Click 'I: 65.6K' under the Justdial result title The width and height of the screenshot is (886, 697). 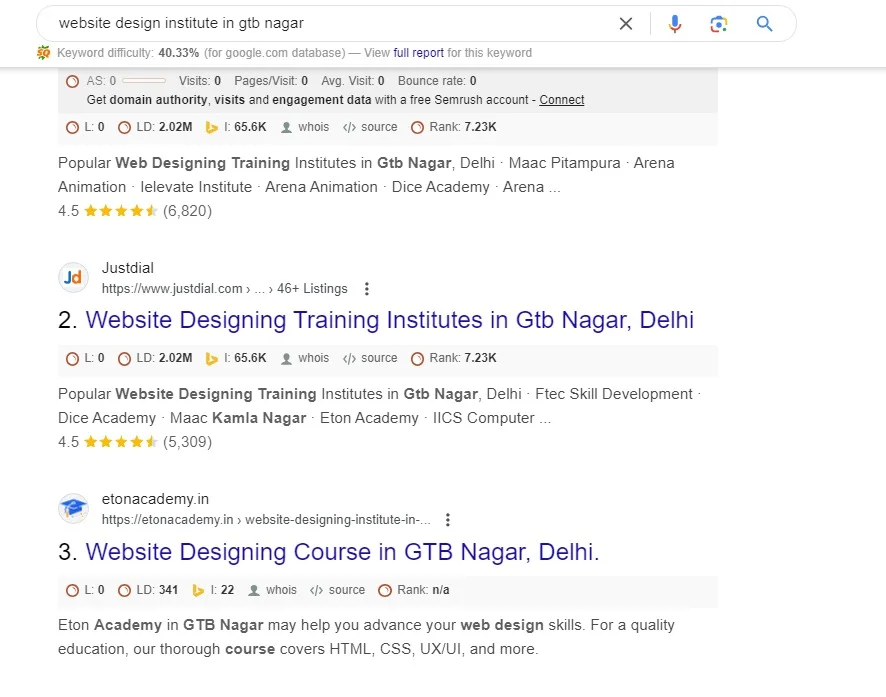click(236, 358)
